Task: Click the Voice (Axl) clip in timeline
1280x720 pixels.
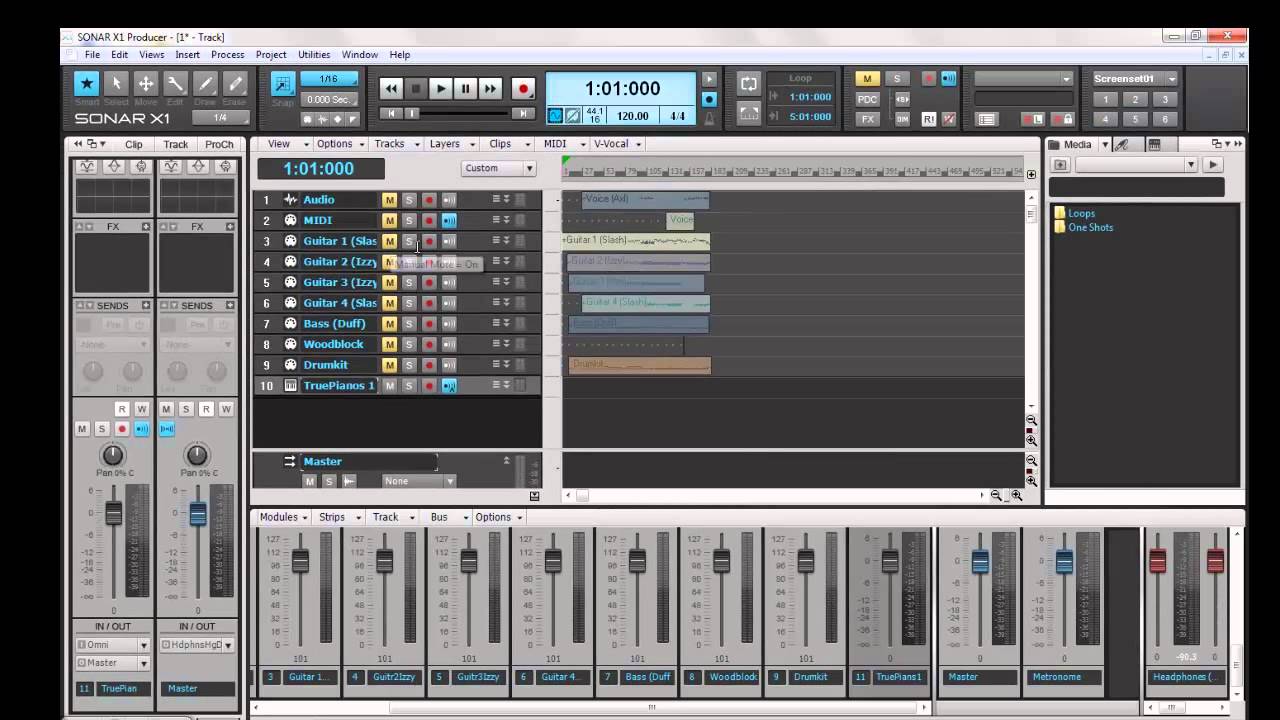Action: (645, 200)
